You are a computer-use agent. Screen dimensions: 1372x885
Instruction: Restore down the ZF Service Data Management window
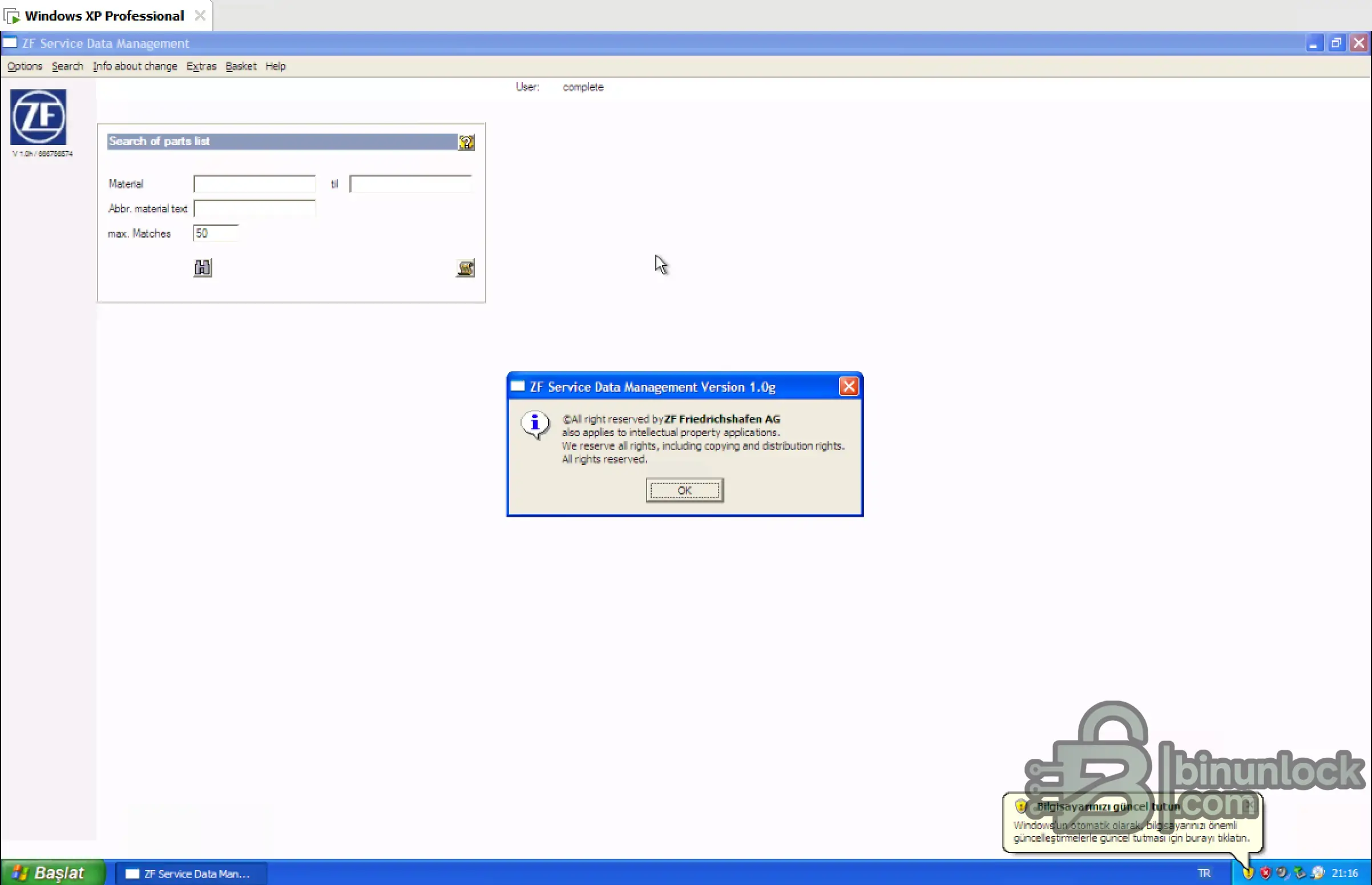[1337, 43]
